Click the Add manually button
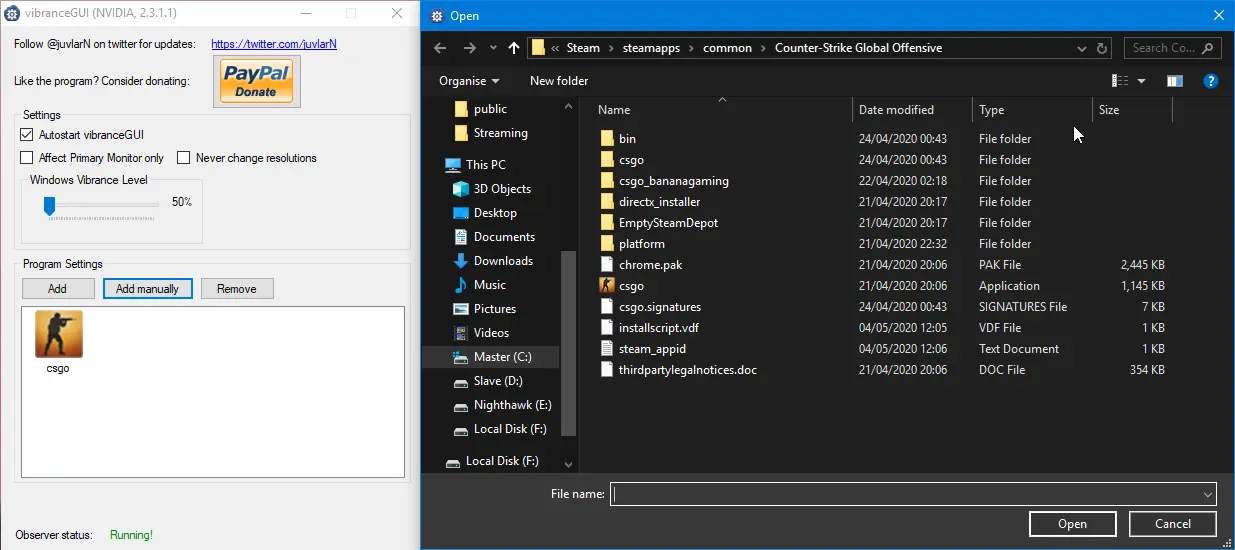Screen dimensions: 1235x550 coord(147,289)
